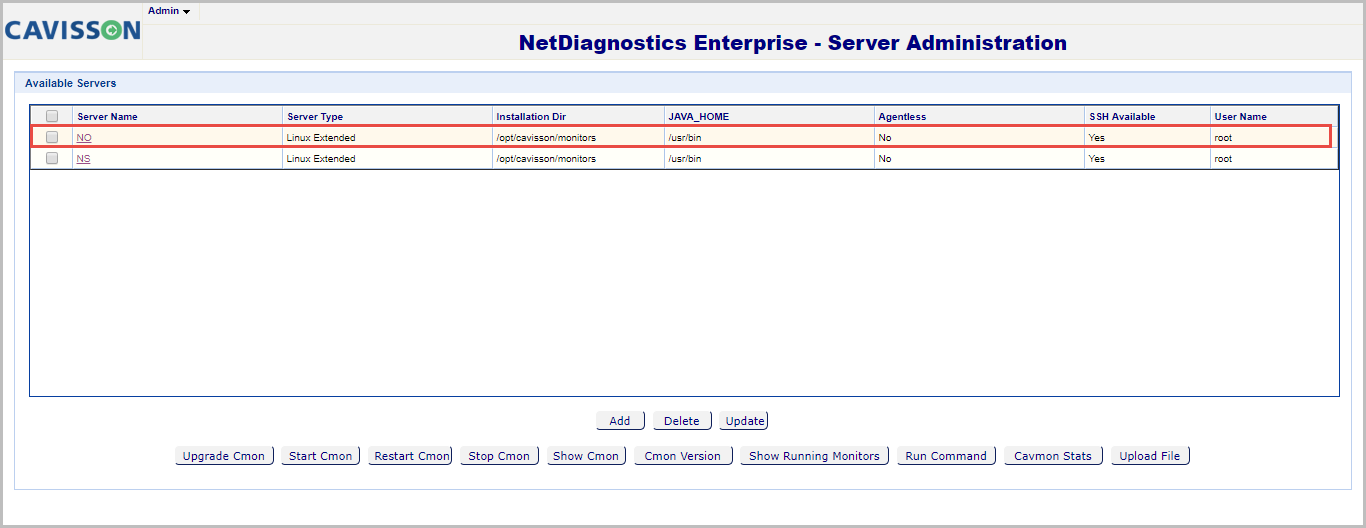Click the Update button

coord(744,421)
